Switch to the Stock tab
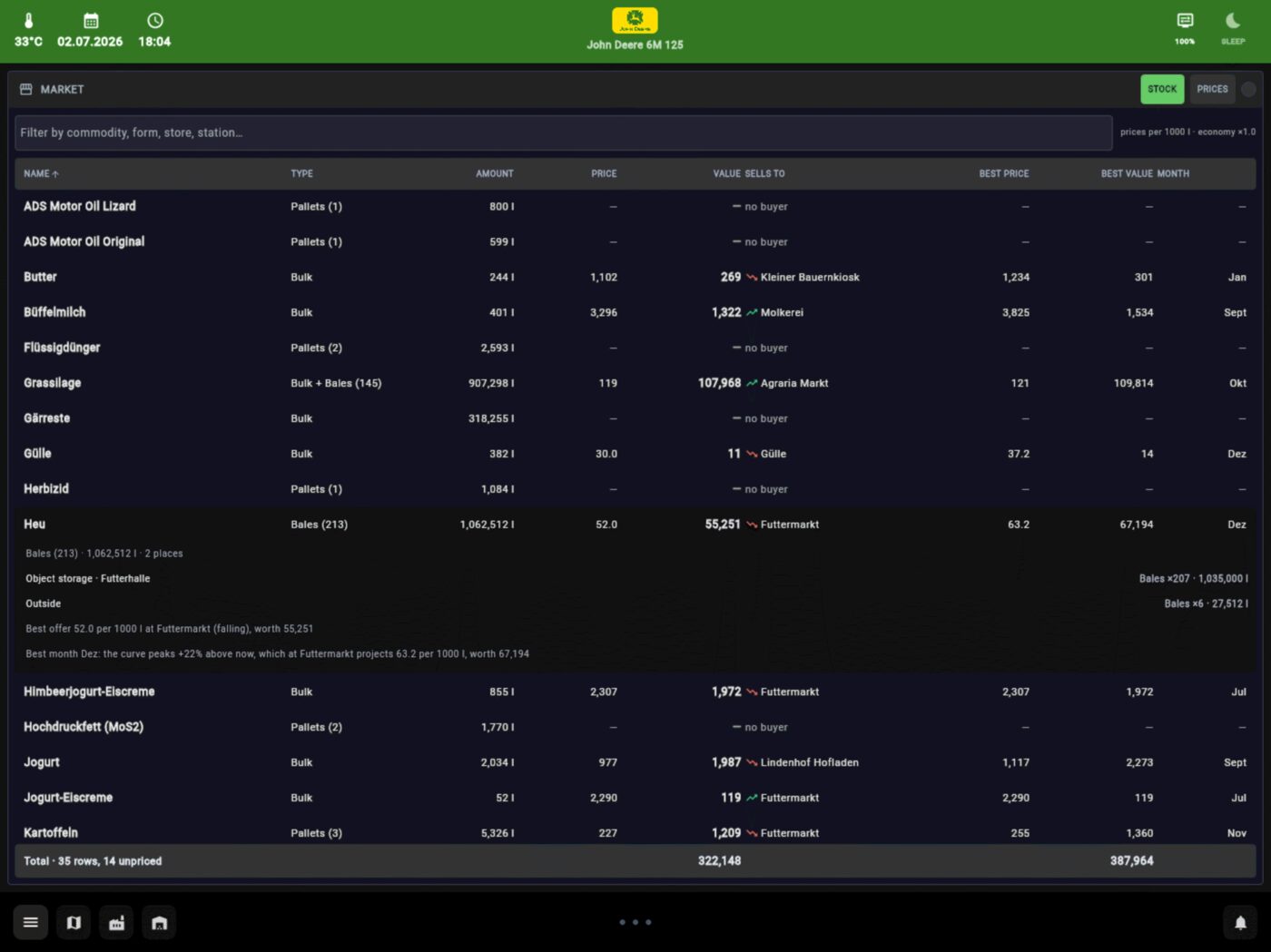The height and width of the screenshot is (952, 1271). (1162, 89)
